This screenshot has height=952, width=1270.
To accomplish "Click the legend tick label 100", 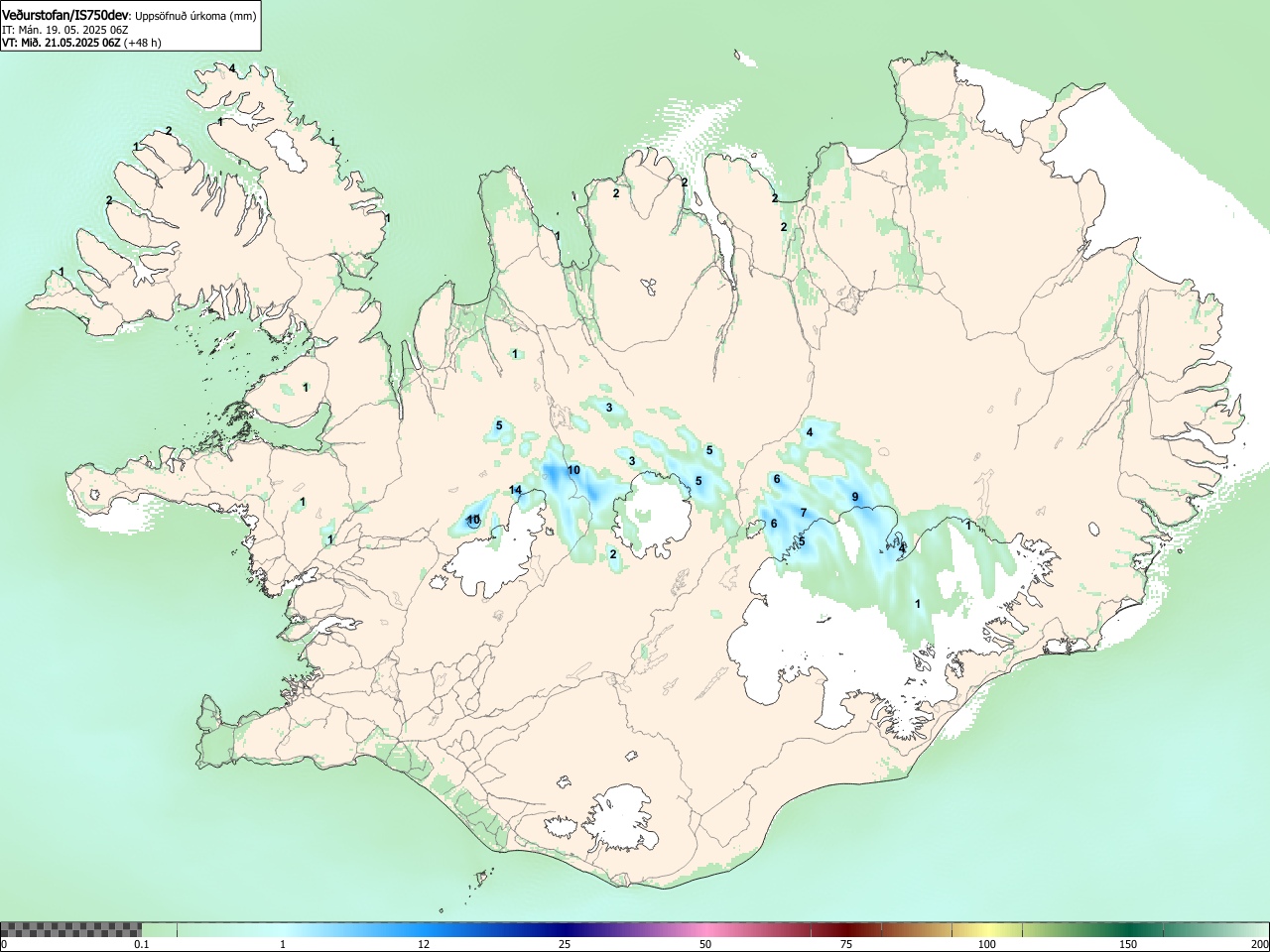I will tap(986, 944).
